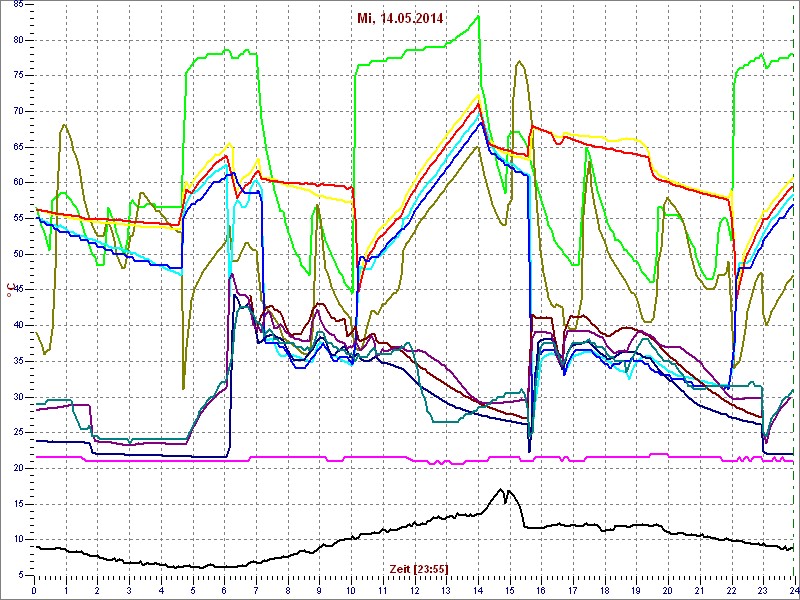Click the hour label "6" on time axis

pyautogui.click(x=224, y=591)
